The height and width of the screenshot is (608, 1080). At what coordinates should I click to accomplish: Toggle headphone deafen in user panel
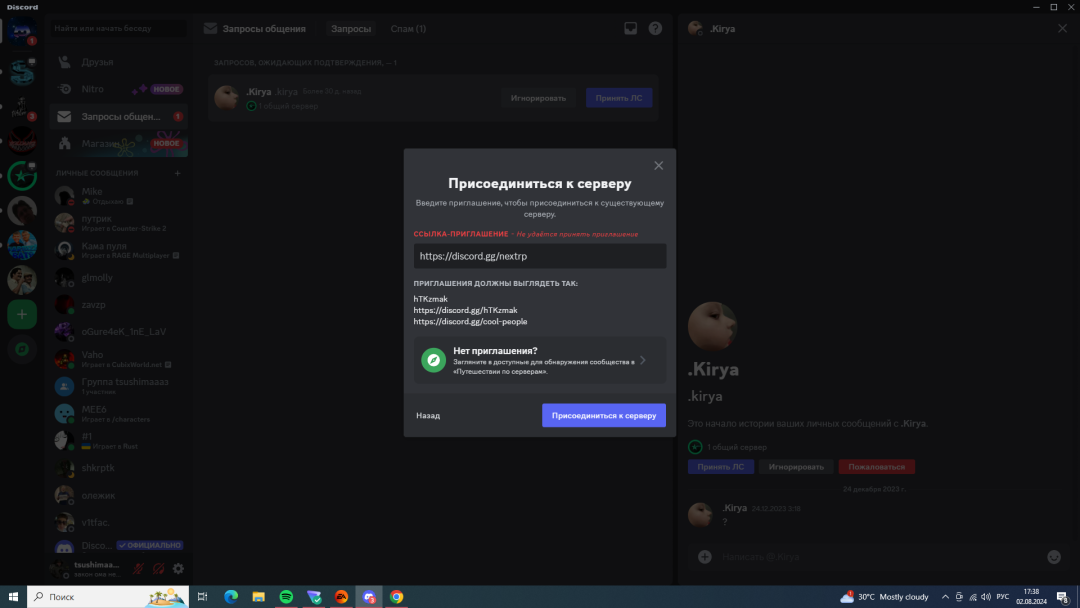158,569
